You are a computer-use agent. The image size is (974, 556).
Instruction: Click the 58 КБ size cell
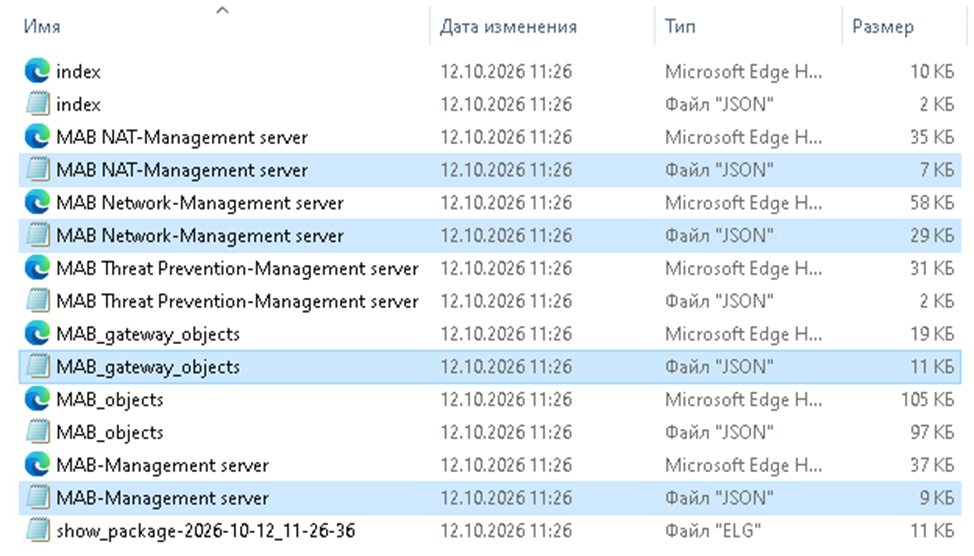pos(932,203)
